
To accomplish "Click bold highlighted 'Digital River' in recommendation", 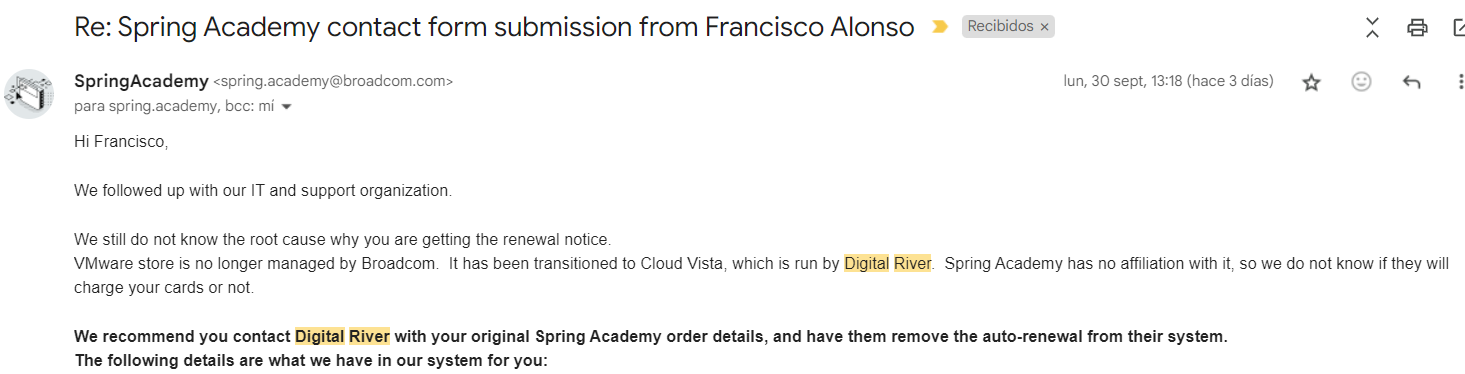I will (x=342, y=337).
